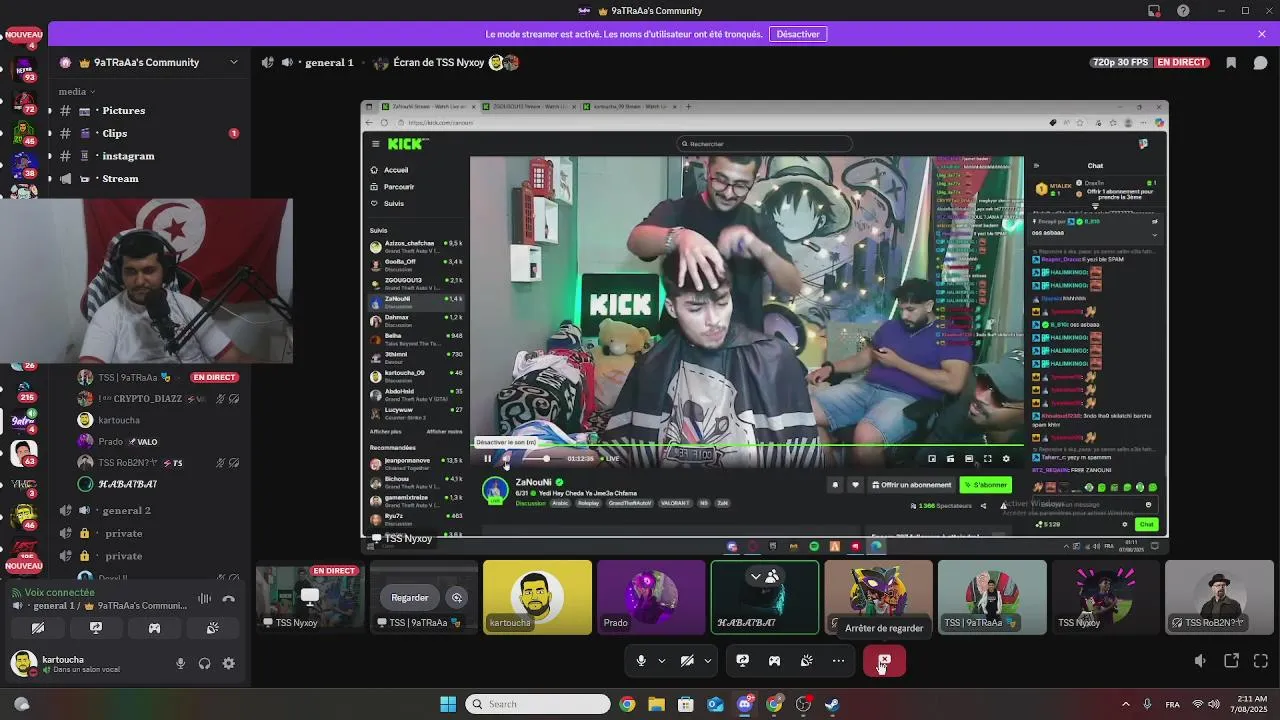Show chat panel icon top right
This screenshot has width=1280, height=720.
pos(1260,62)
